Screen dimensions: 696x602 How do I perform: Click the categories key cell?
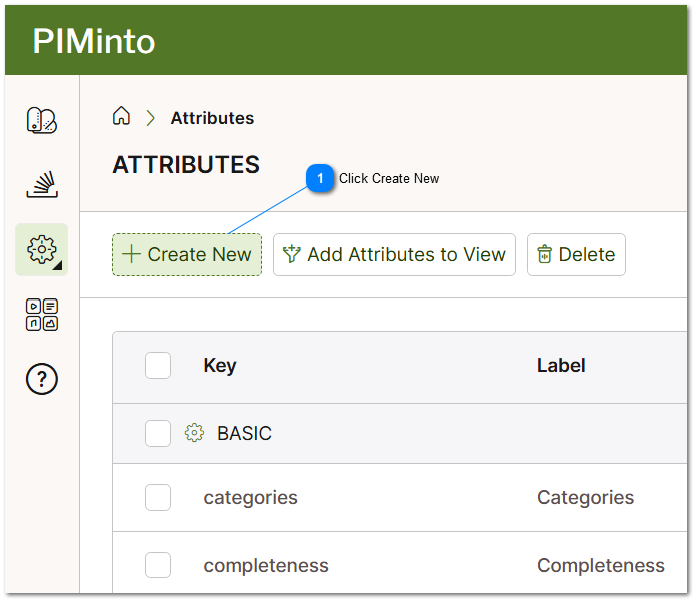click(x=250, y=498)
